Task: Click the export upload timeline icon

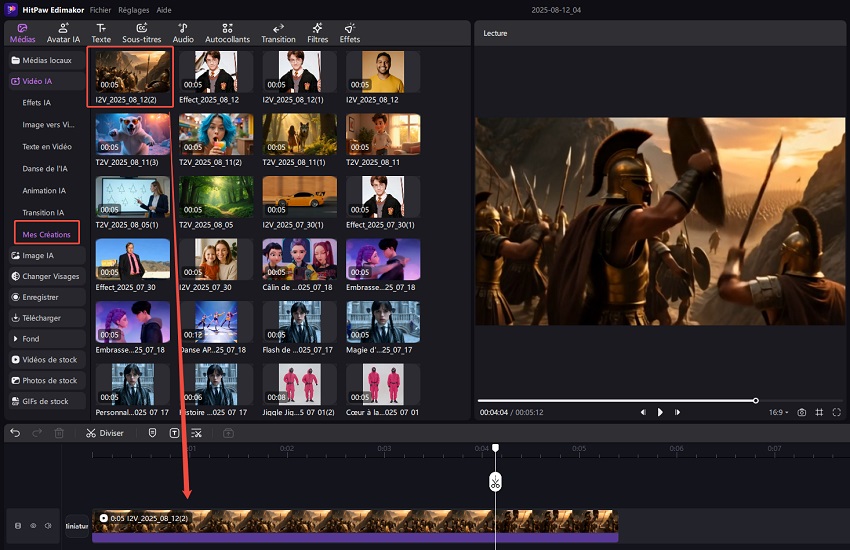Action: click(228, 433)
